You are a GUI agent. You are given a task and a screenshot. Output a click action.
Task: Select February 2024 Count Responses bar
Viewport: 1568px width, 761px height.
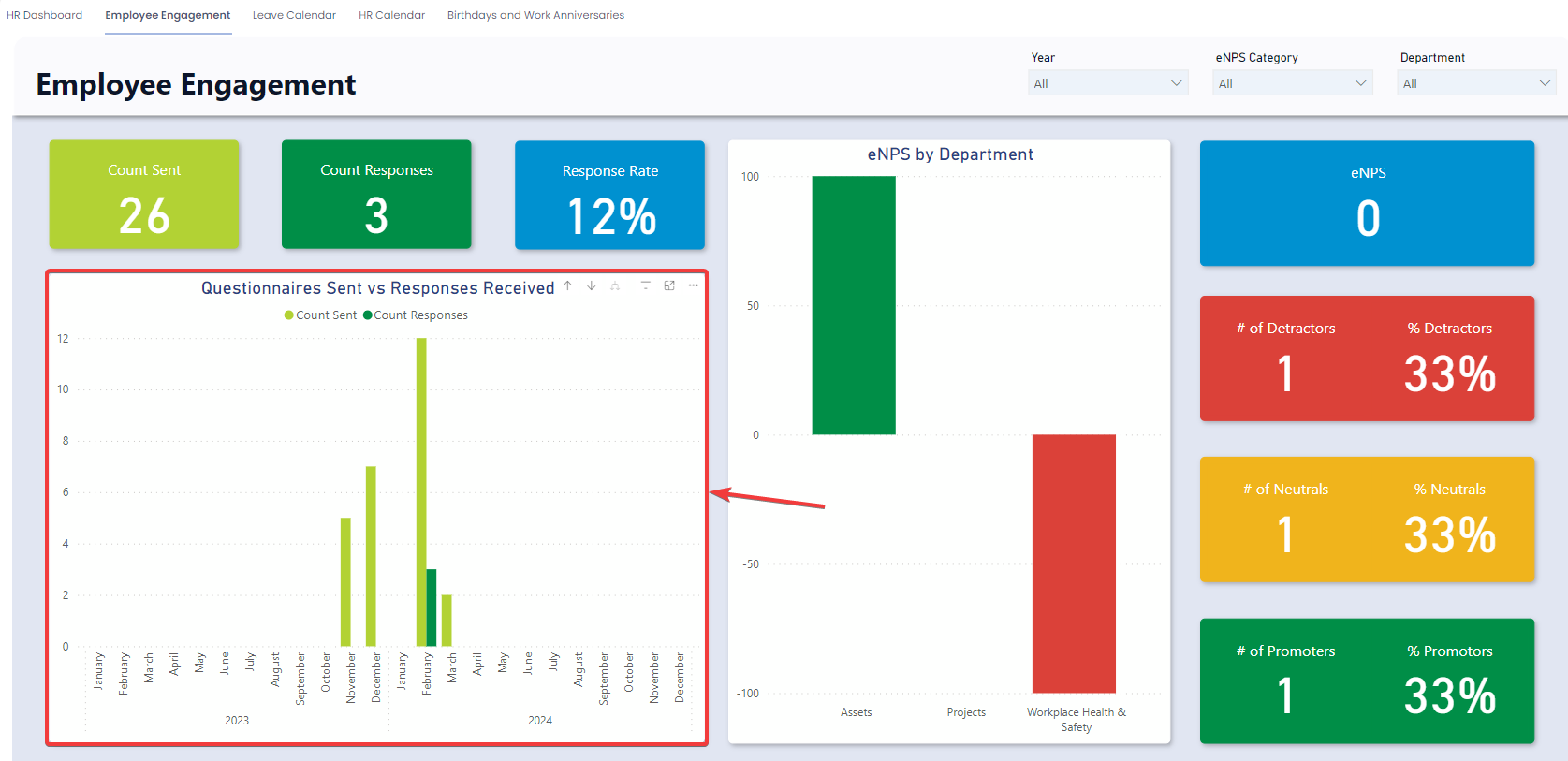(432, 607)
